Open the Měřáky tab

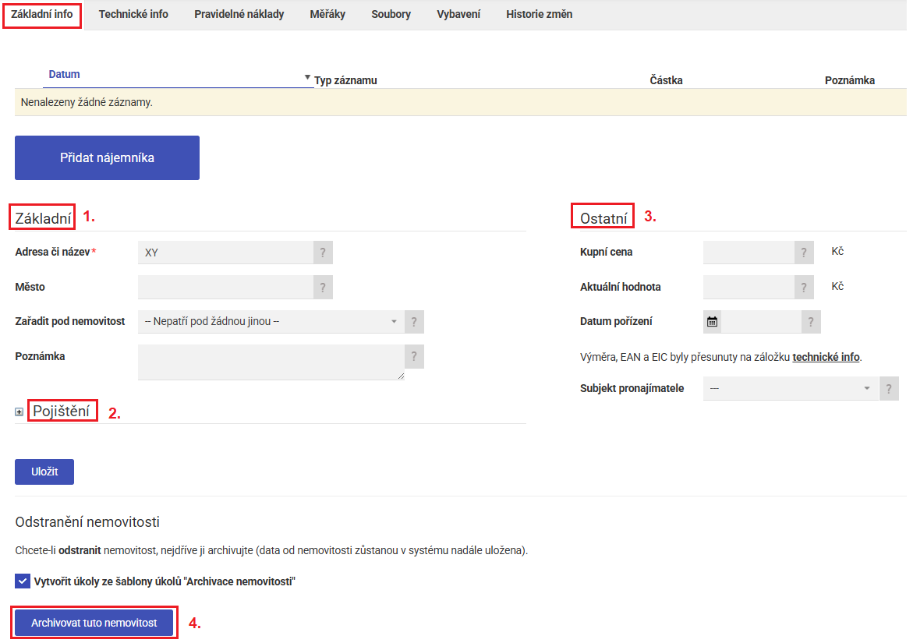point(327,15)
